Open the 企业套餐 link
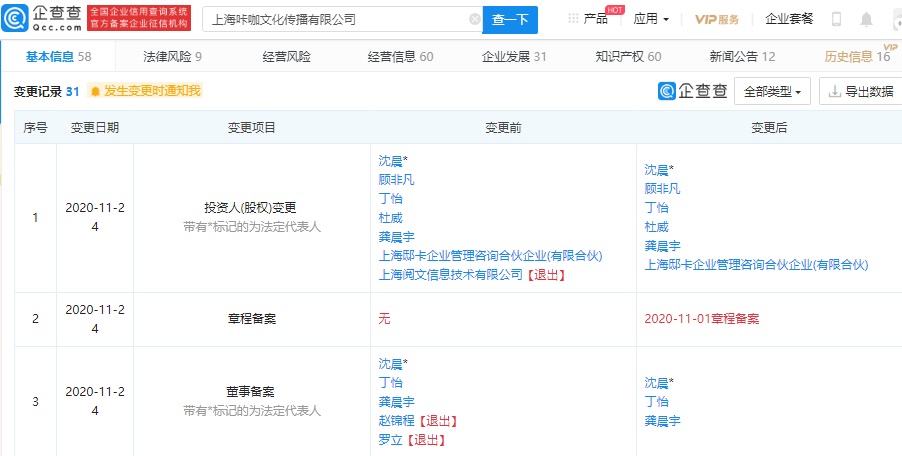Screen dimensions: 902x456 789,19
